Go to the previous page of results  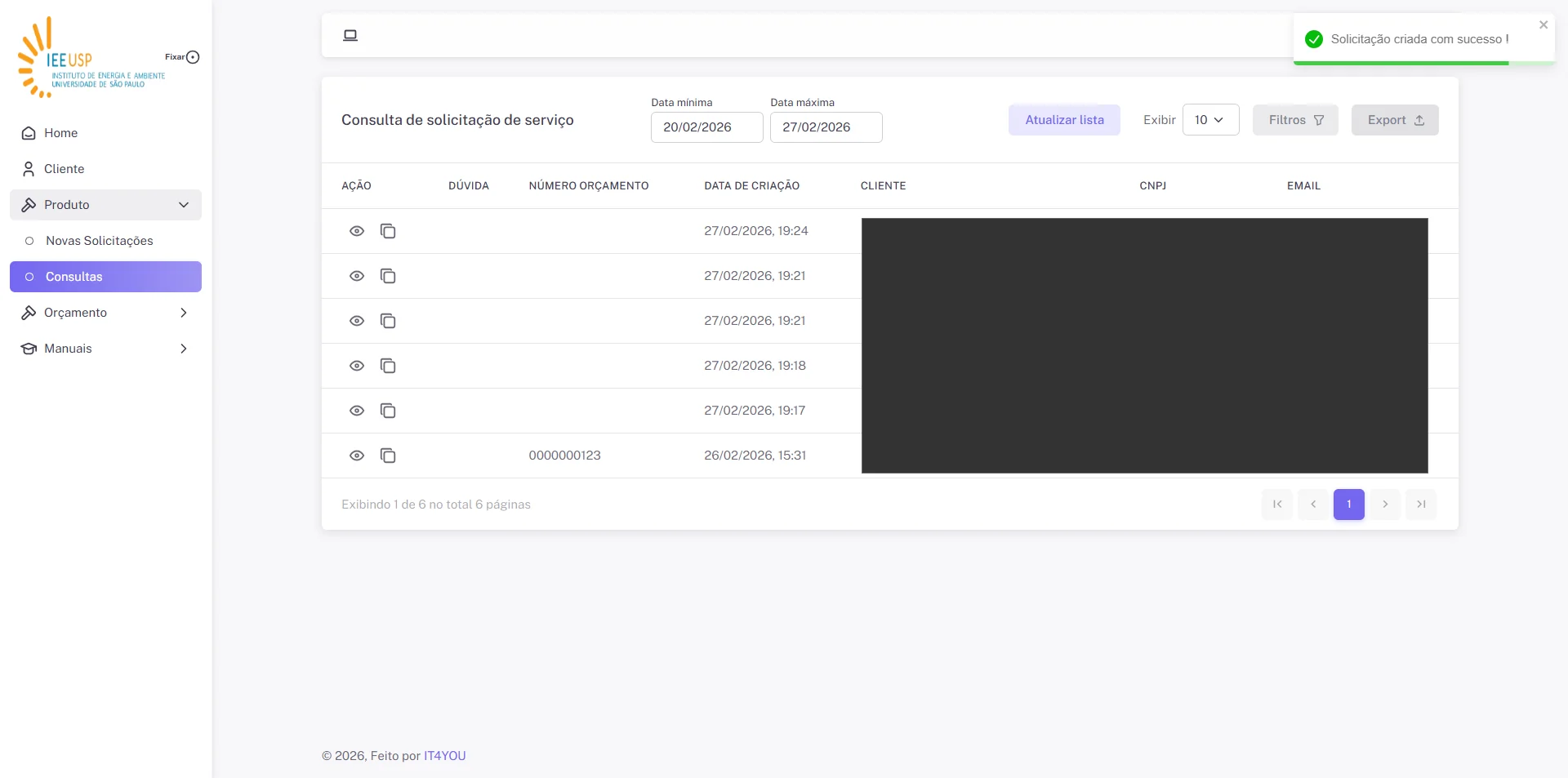click(1313, 505)
